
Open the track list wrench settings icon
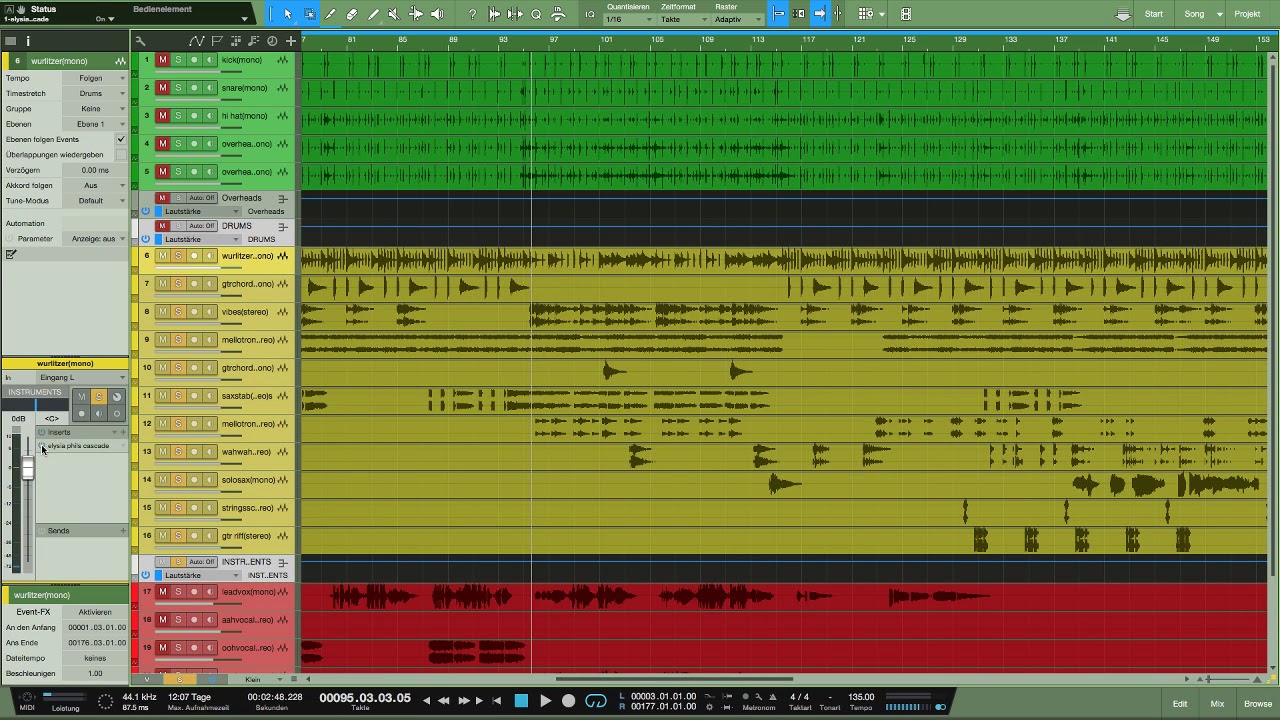click(x=140, y=41)
